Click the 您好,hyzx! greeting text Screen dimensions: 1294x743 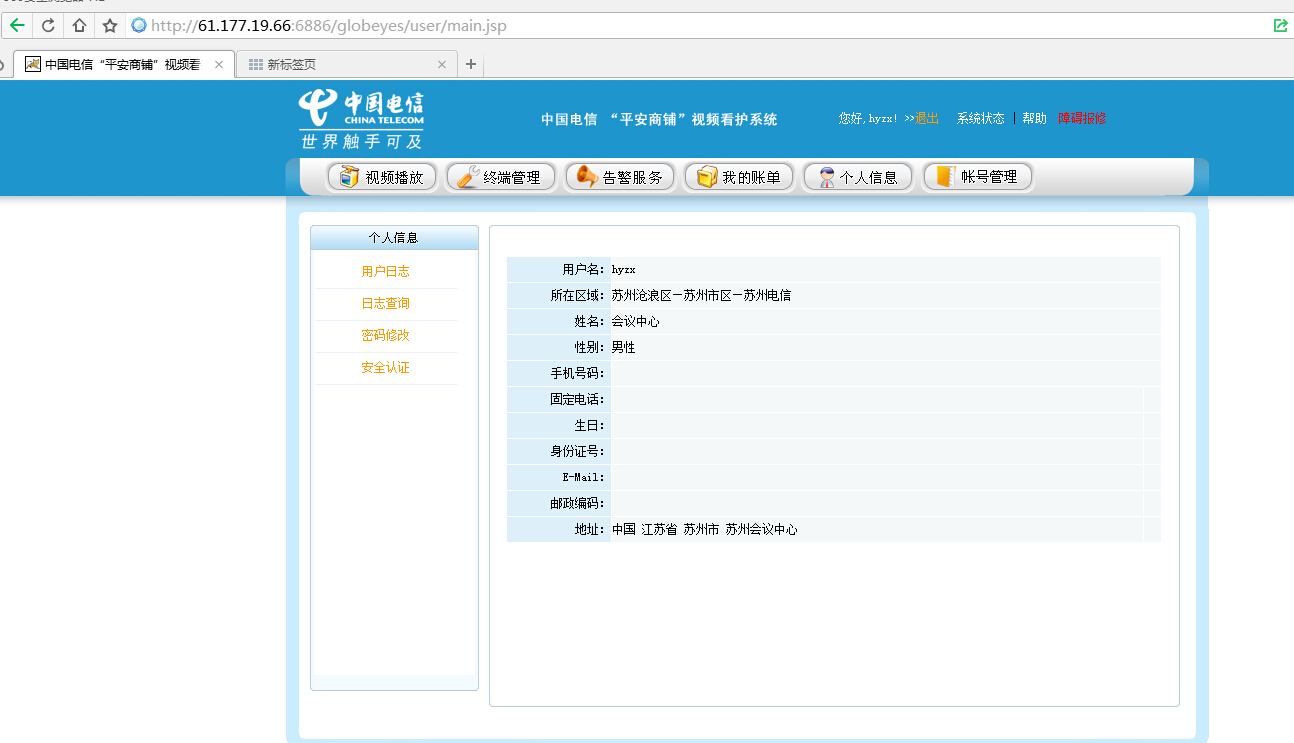(x=868, y=118)
